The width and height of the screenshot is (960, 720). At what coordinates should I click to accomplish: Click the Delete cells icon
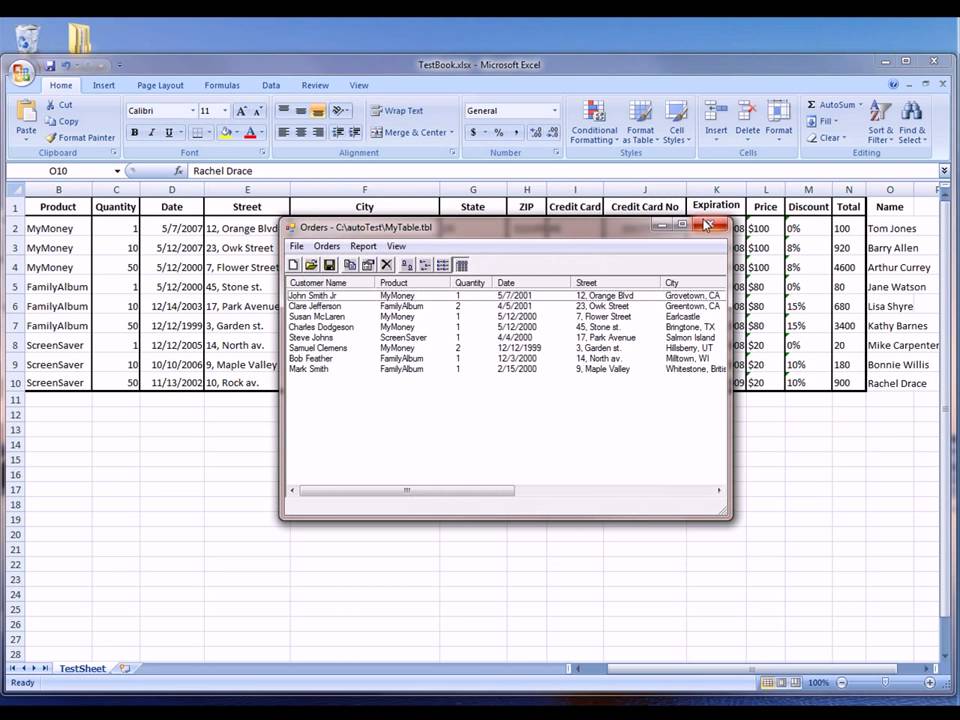747,112
